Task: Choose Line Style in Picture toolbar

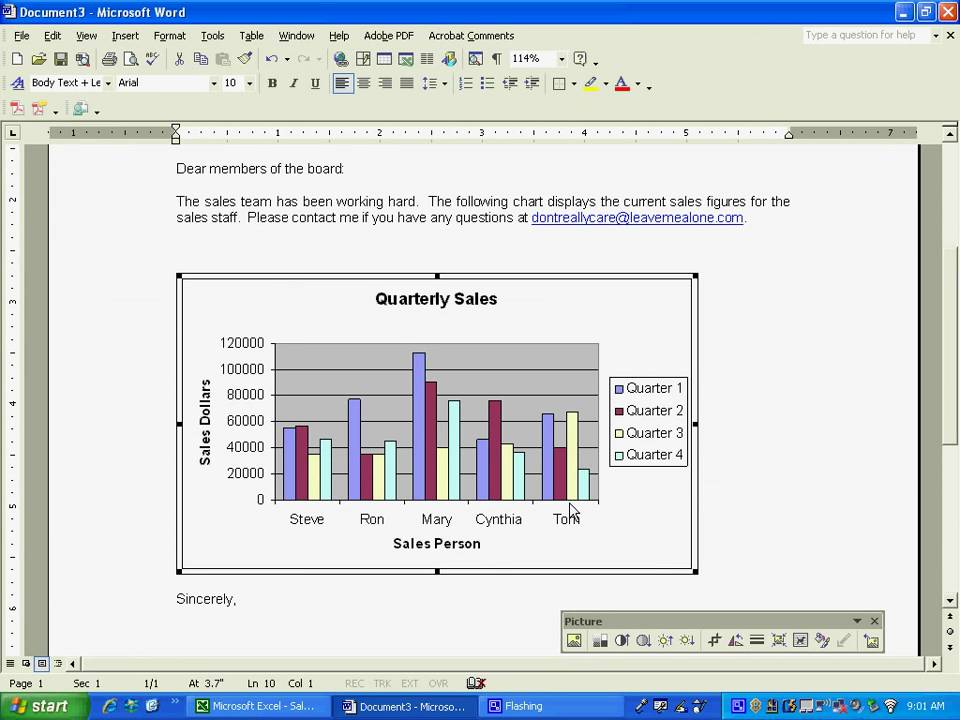Action: pos(757,640)
